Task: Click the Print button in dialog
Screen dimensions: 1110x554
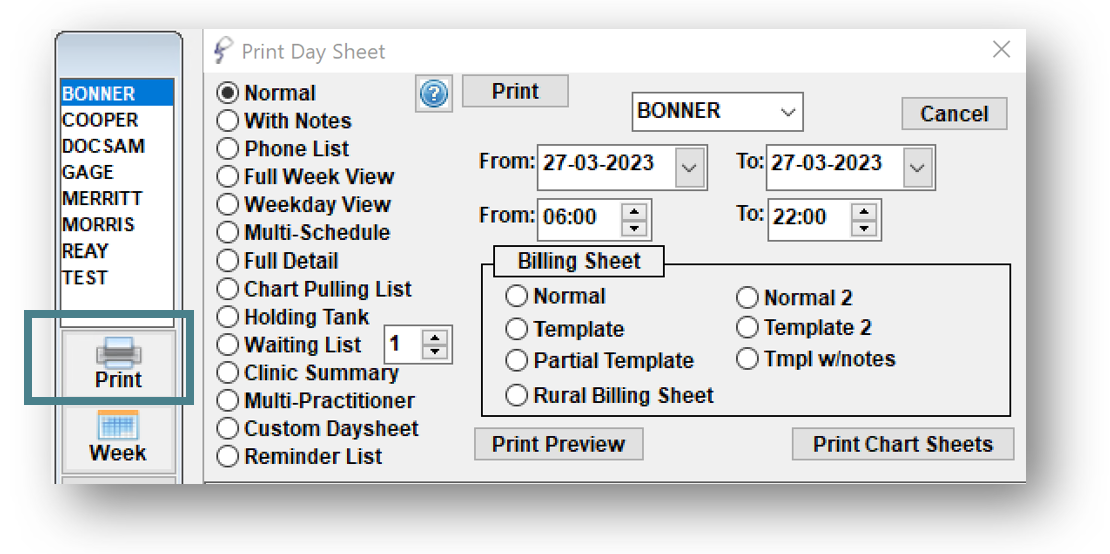Action: [515, 91]
